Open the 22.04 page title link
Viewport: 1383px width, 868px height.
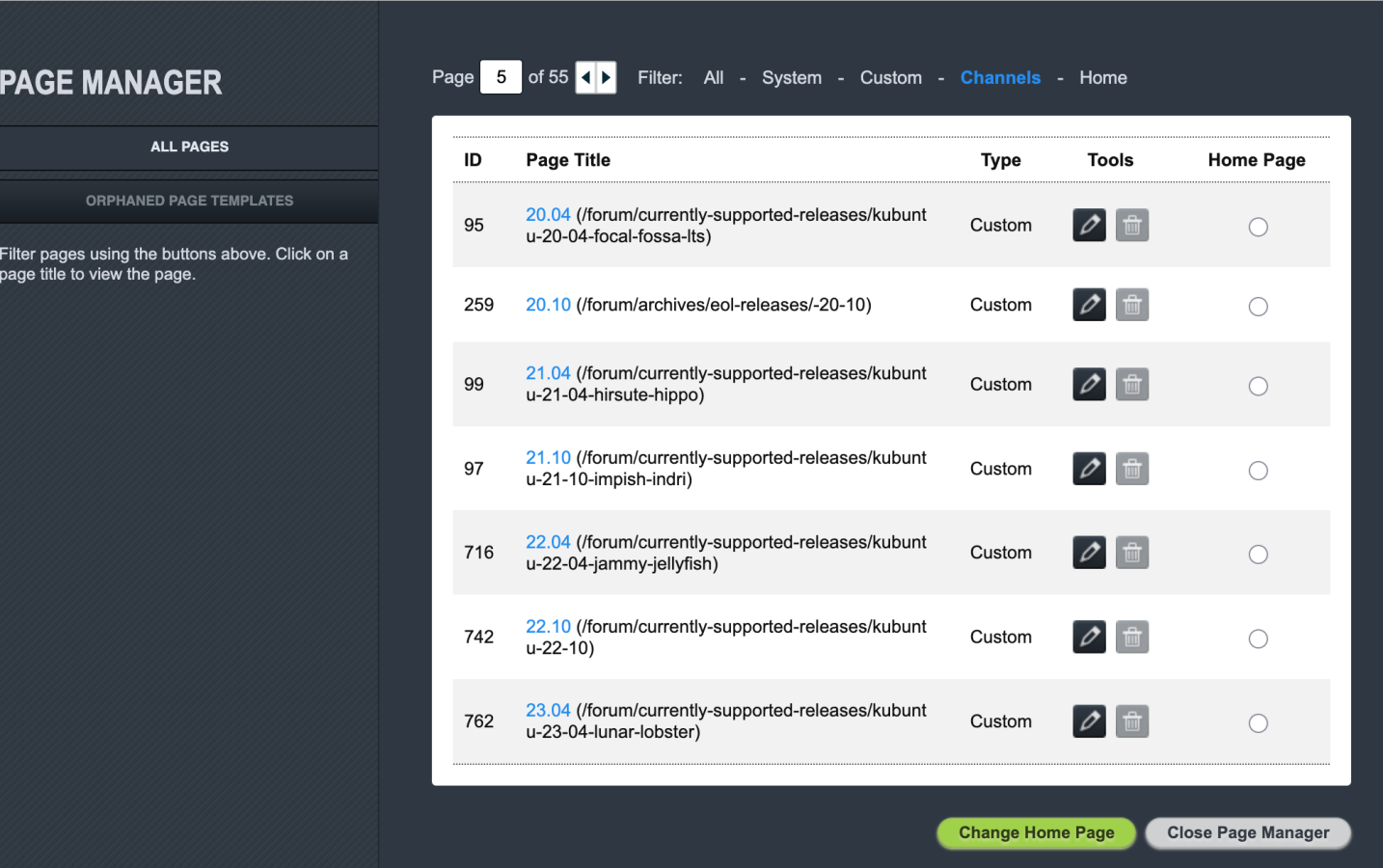tap(548, 542)
